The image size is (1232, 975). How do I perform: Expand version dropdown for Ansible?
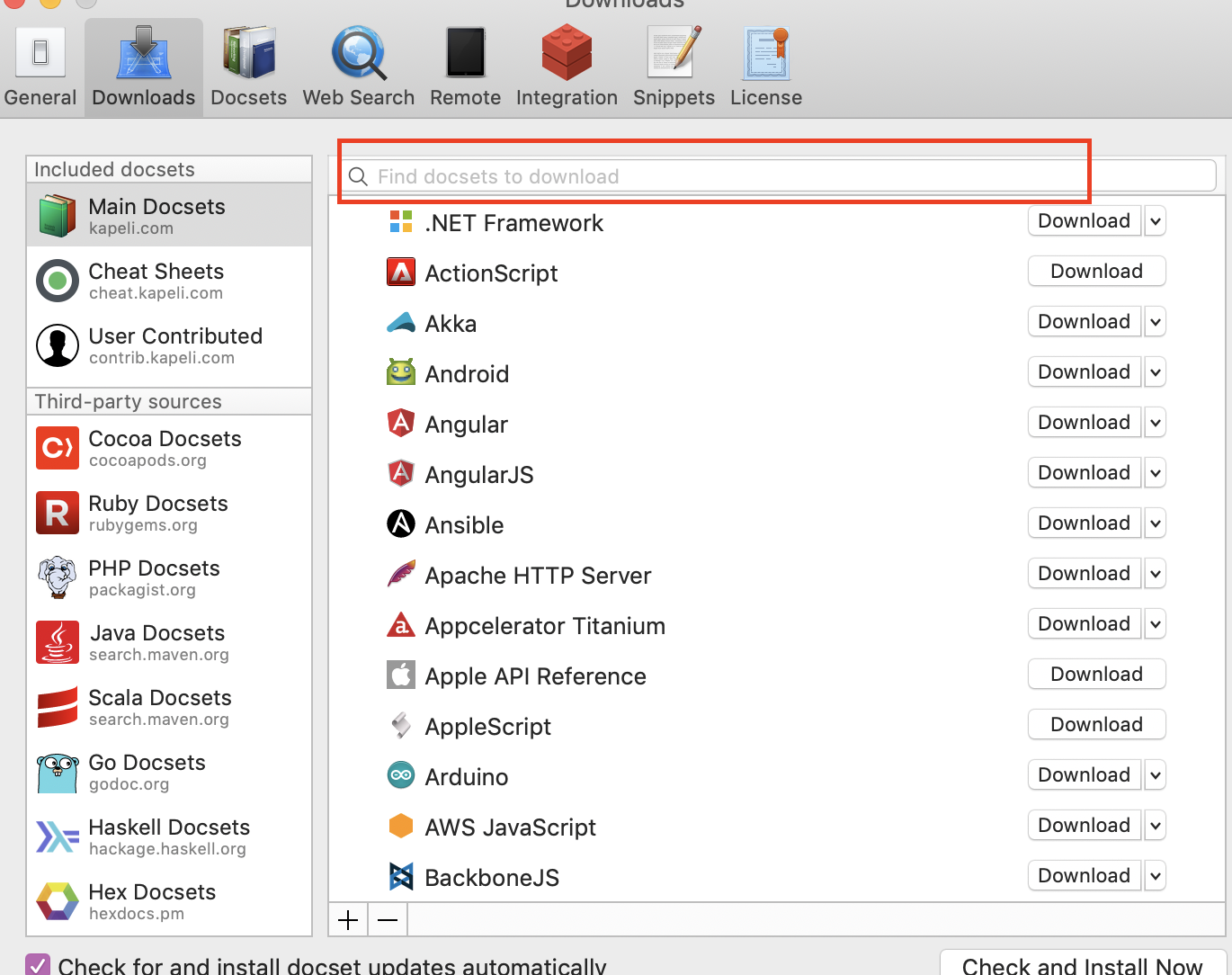point(1156,523)
